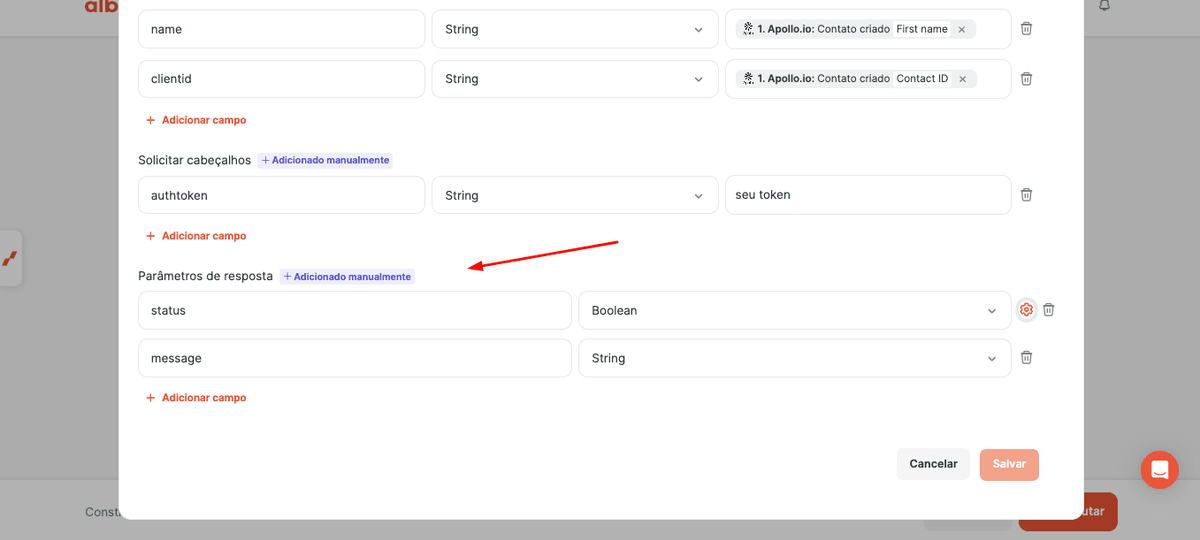This screenshot has height=540, width=1200.
Task: Click Adicionado manualmente badge for response parameters
Action: click(347, 276)
